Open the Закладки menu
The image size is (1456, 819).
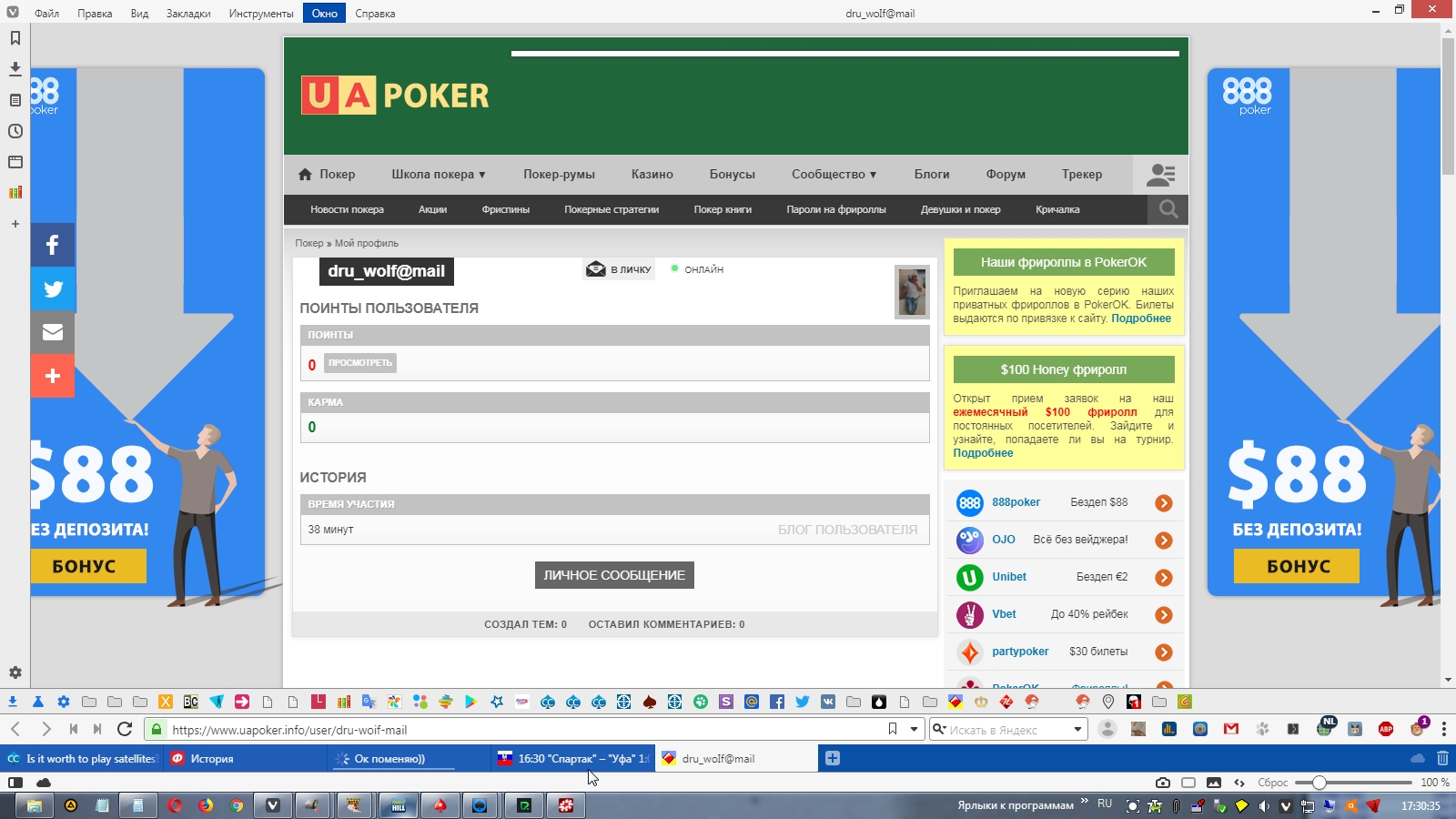[188, 14]
